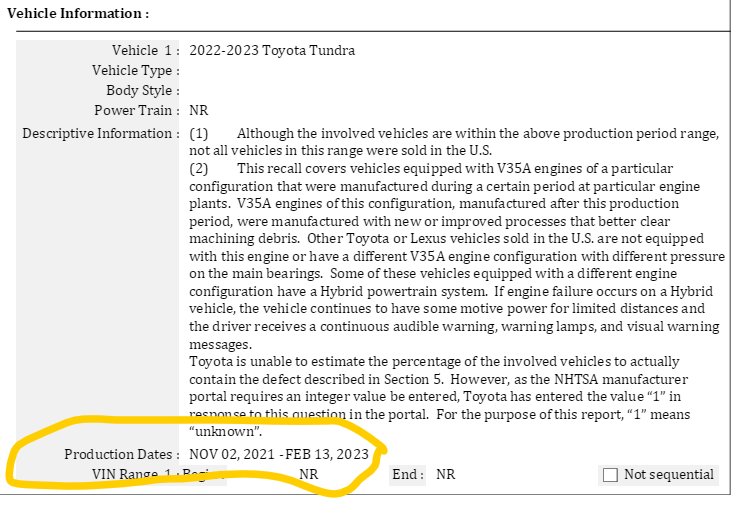Click the 'Body Style :' label
The width and height of the screenshot is (750, 516).
click(x=143, y=90)
